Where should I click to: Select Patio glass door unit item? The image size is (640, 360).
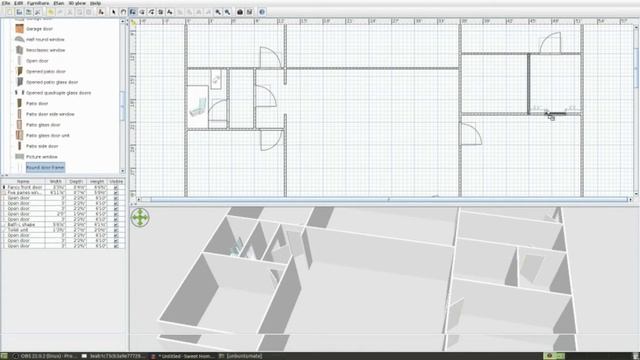point(48,136)
